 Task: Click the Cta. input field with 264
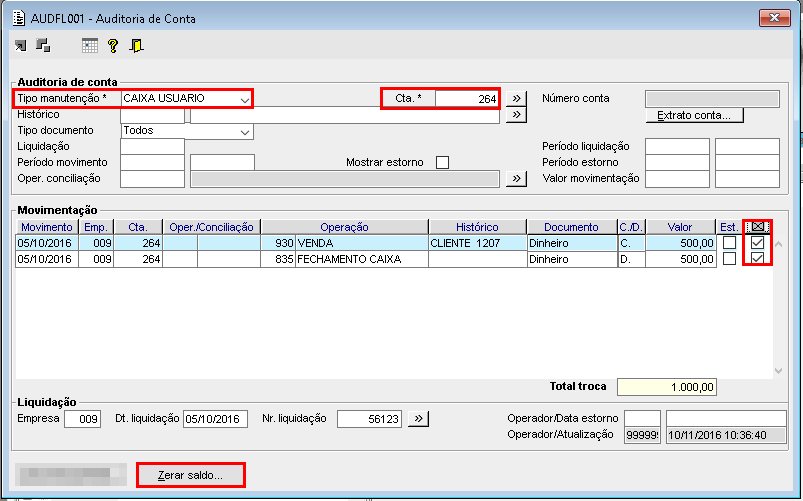[467, 98]
